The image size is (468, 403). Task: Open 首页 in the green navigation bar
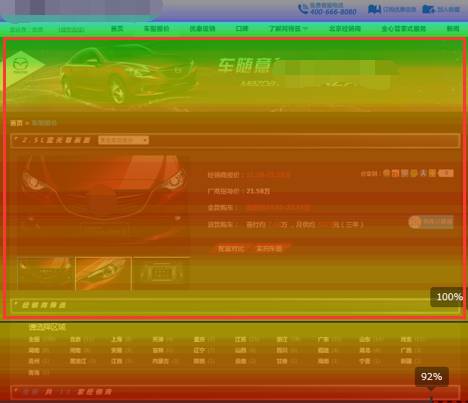pos(117,29)
